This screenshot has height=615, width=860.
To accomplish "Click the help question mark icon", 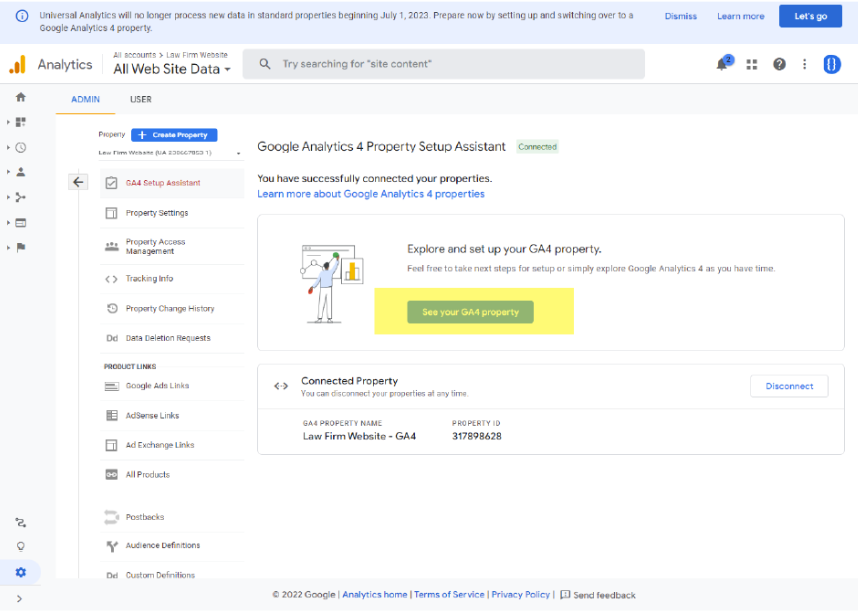I will (779, 64).
